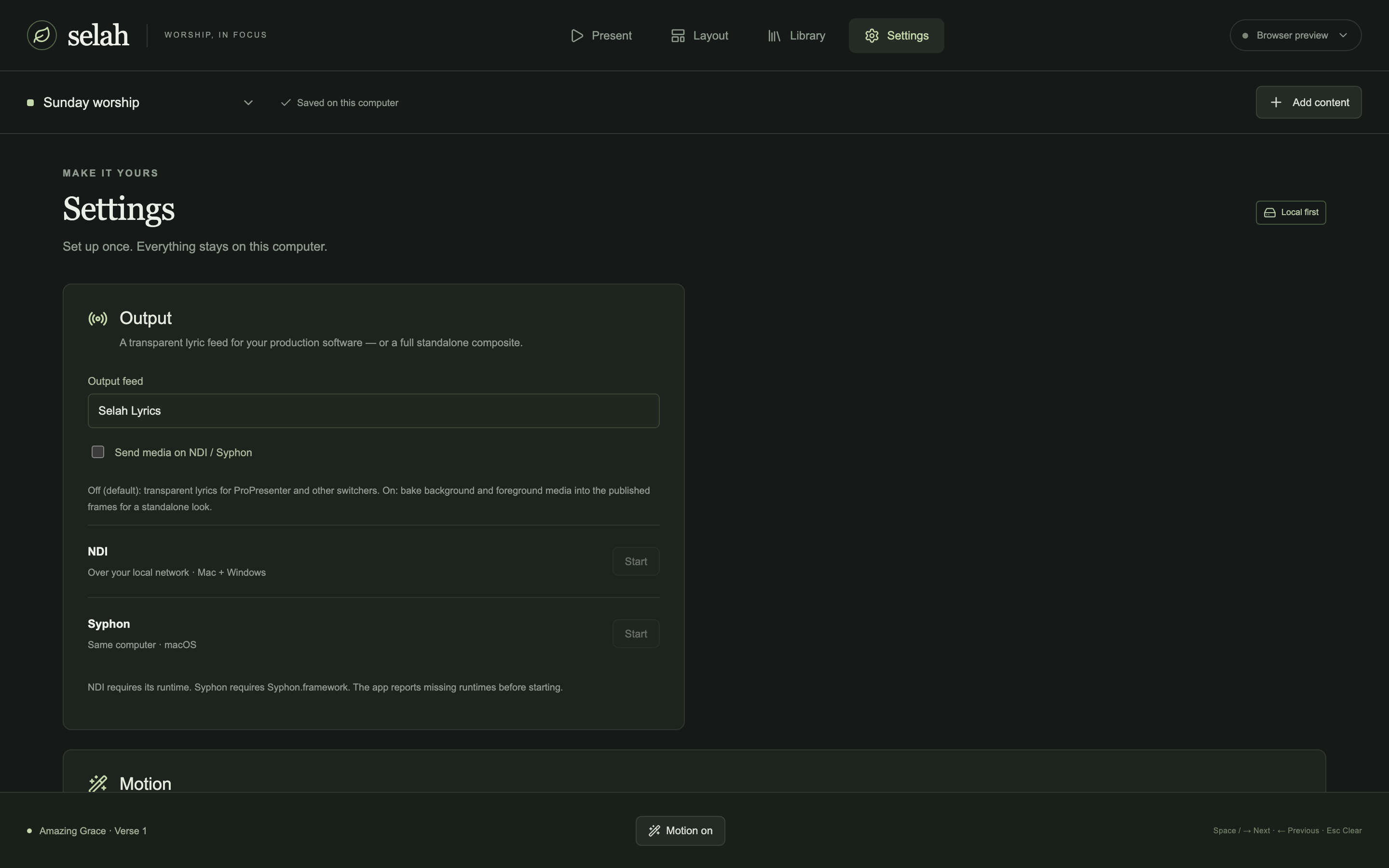
Task: Click the plus icon in Add content
Action: (1276, 102)
